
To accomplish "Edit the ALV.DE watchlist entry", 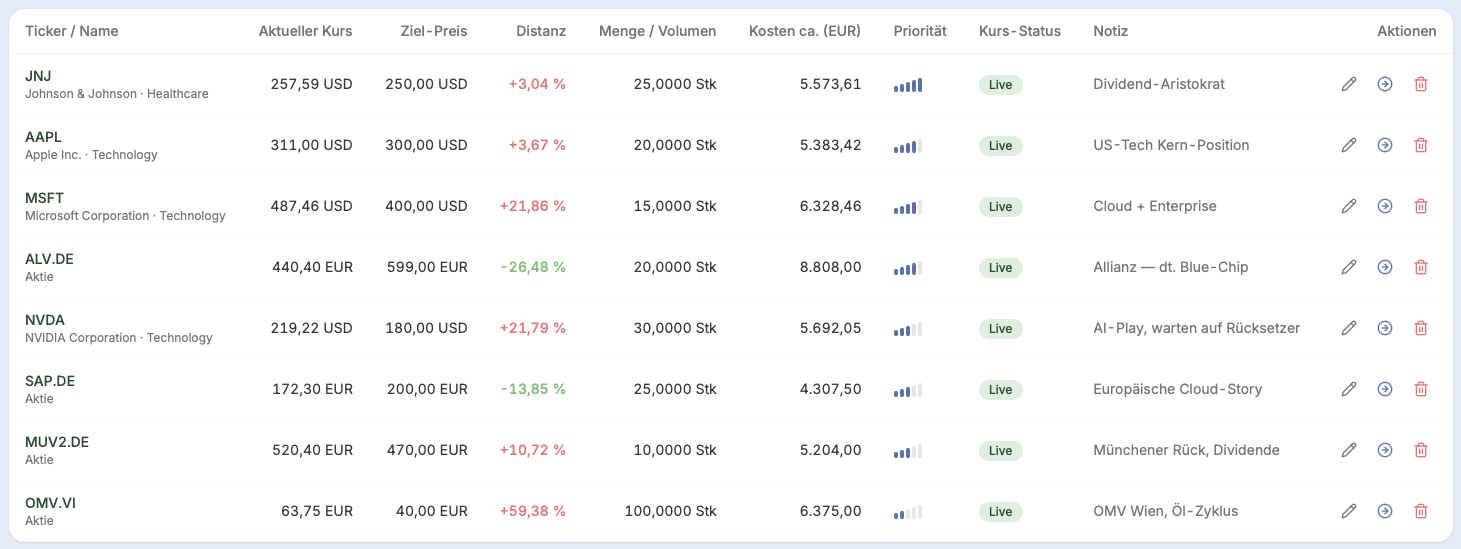I will click(x=1349, y=268).
